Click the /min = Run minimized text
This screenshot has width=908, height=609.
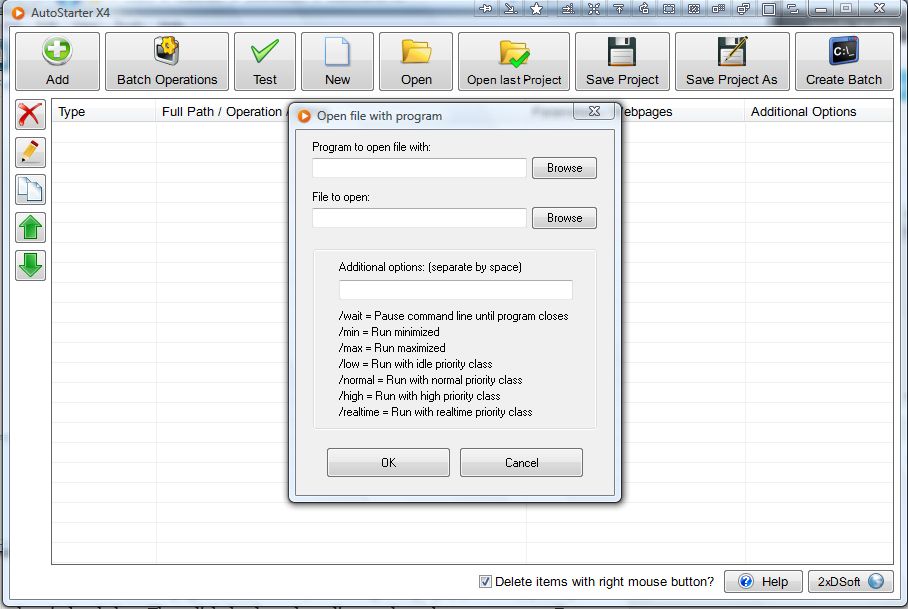389,332
